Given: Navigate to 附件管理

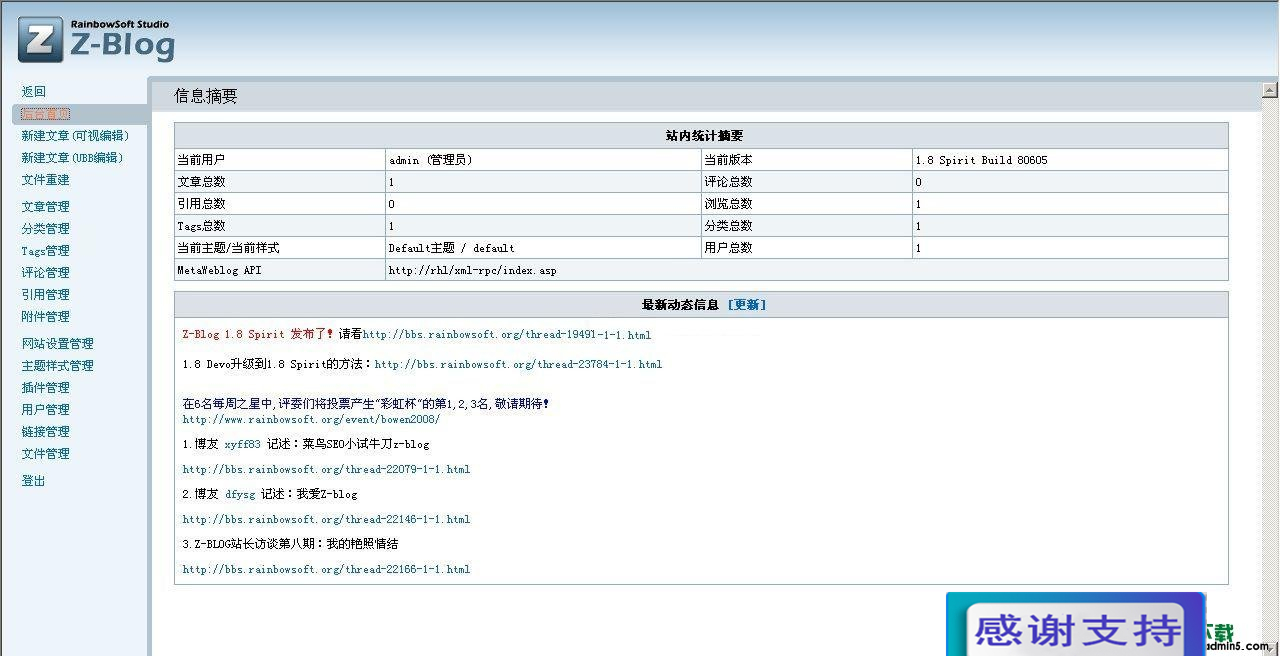Looking at the screenshot, I should 46,317.
